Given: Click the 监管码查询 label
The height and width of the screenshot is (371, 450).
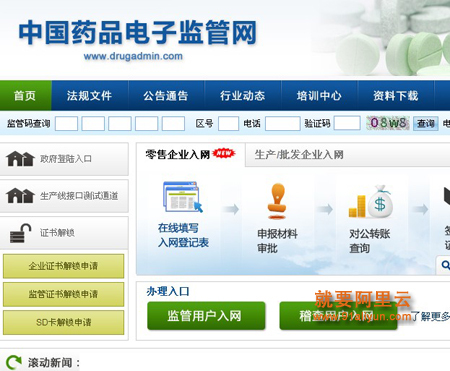Looking at the screenshot, I should (29, 124).
